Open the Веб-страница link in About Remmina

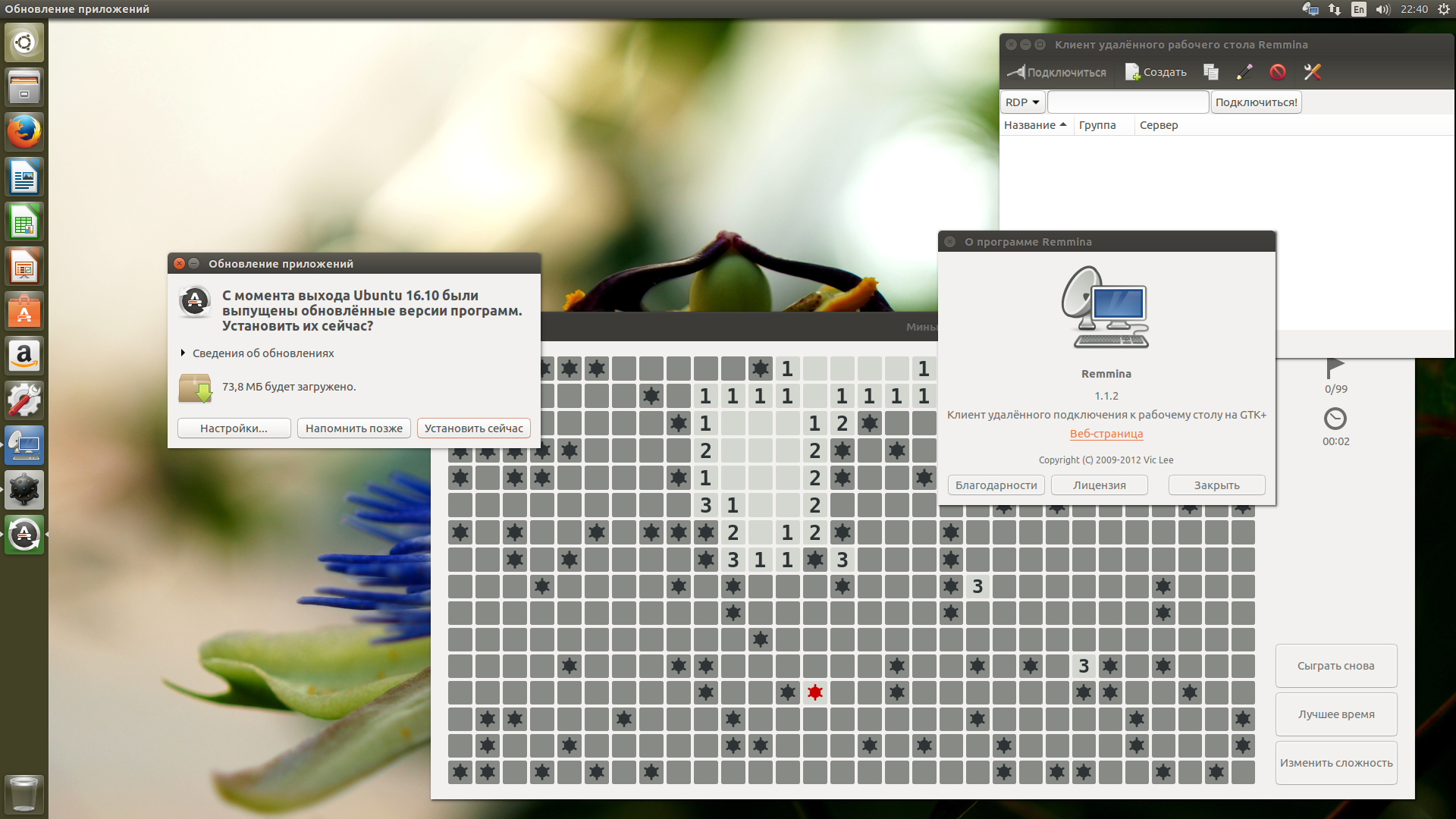[x=1106, y=434]
